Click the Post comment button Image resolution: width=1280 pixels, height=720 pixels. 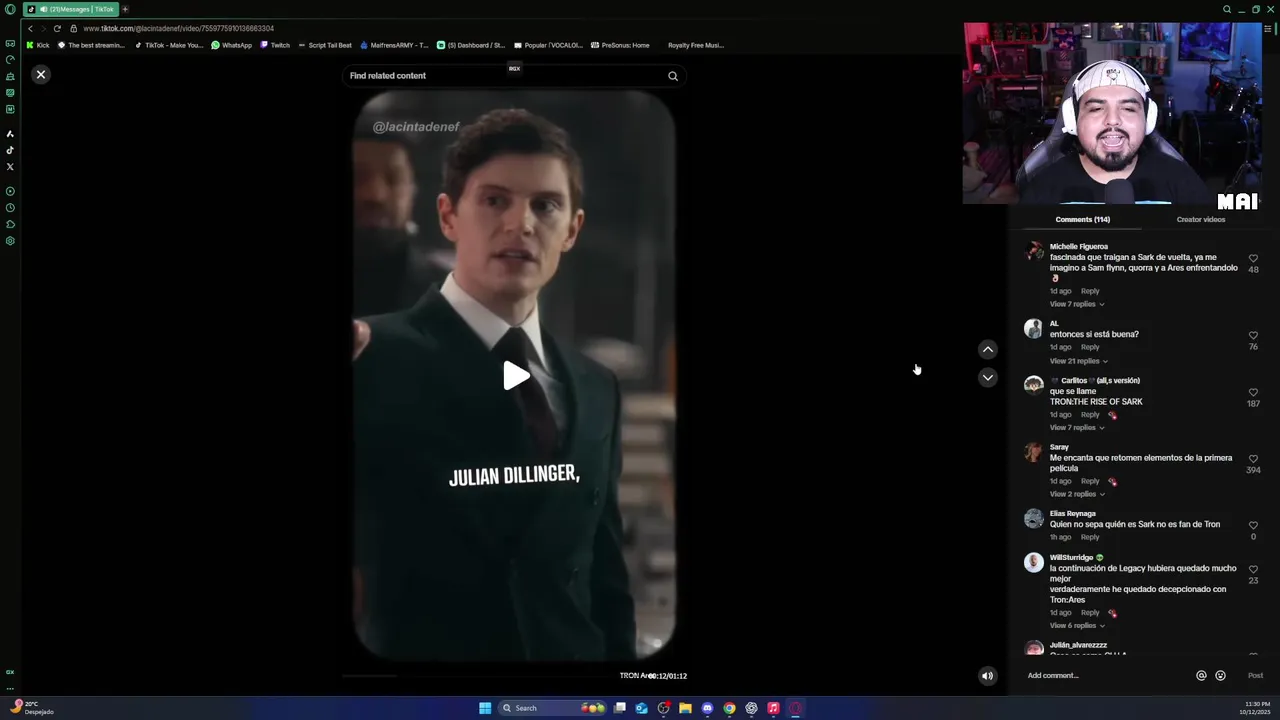pyautogui.click(x=1255, y=676)
